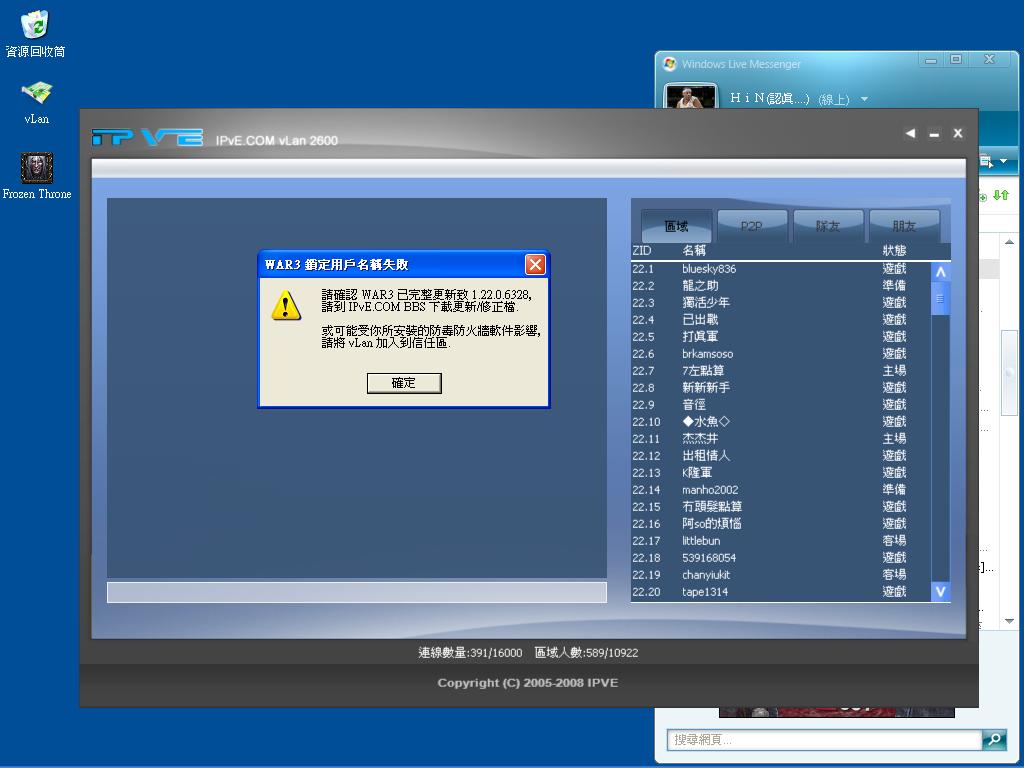Select user 出租情人 in the list

coord(780,456)
